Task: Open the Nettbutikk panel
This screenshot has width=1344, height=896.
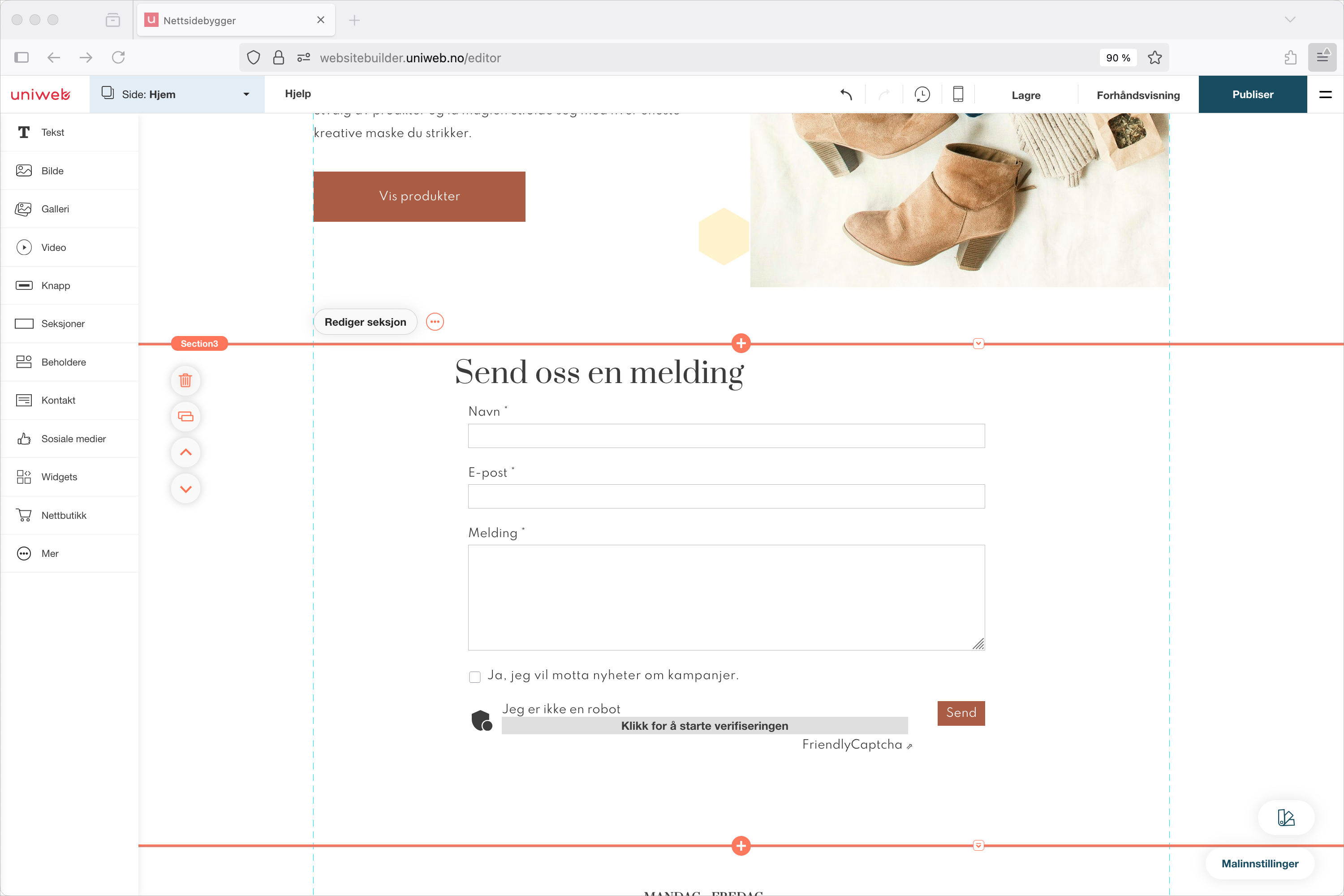Action: [69, 515]
